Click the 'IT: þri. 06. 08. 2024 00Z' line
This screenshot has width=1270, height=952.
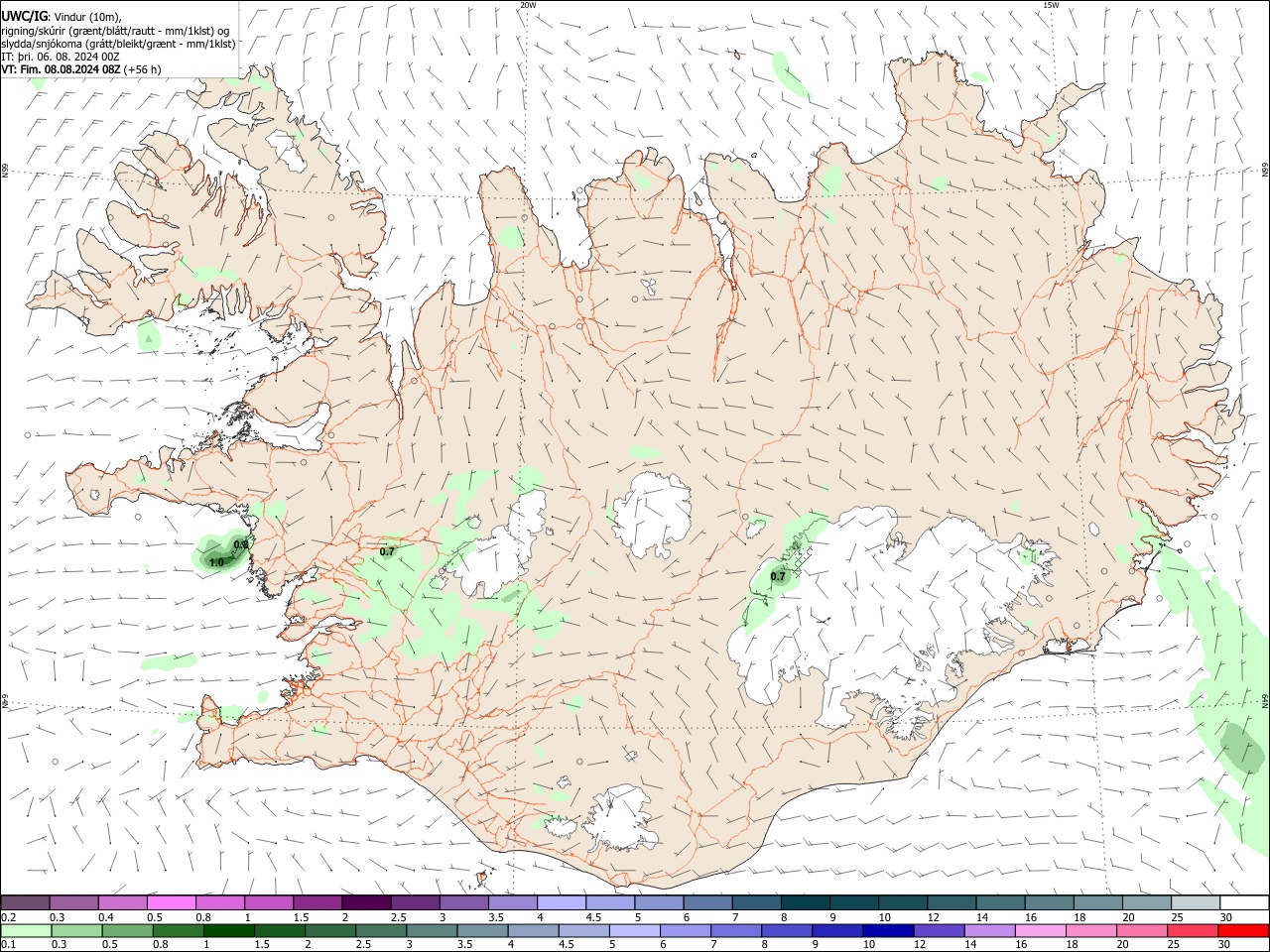pyautogui.click(x=61, y=57)
